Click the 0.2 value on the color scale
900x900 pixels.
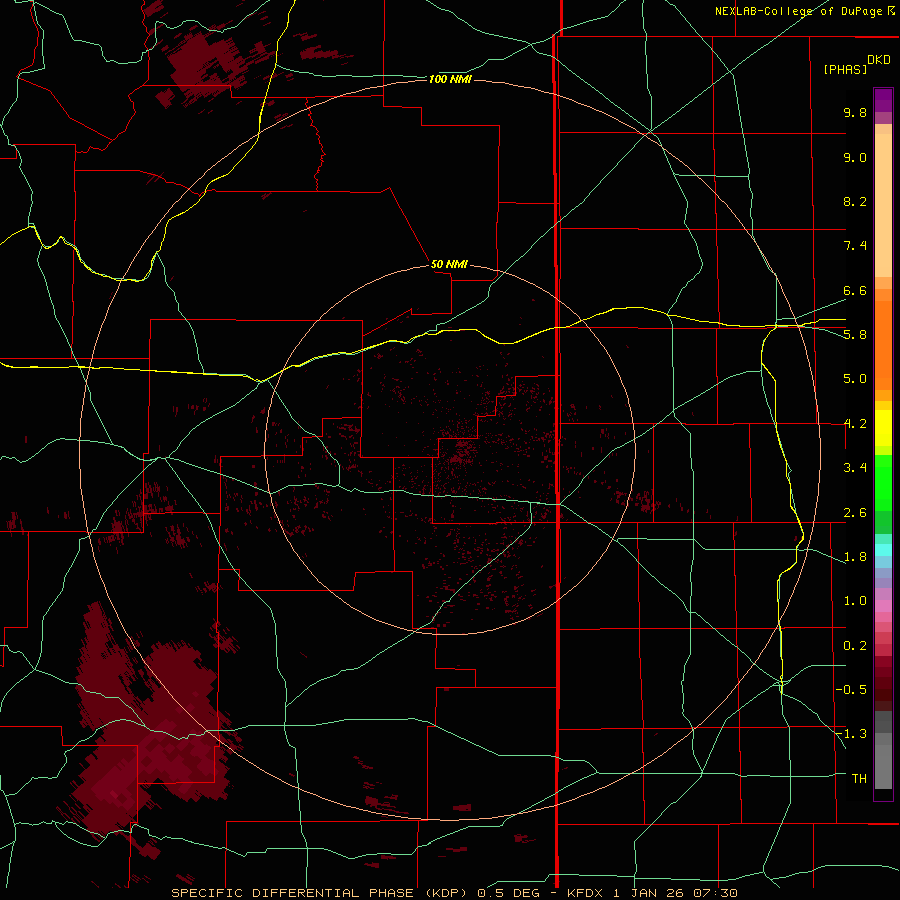(x=855, y=646)
